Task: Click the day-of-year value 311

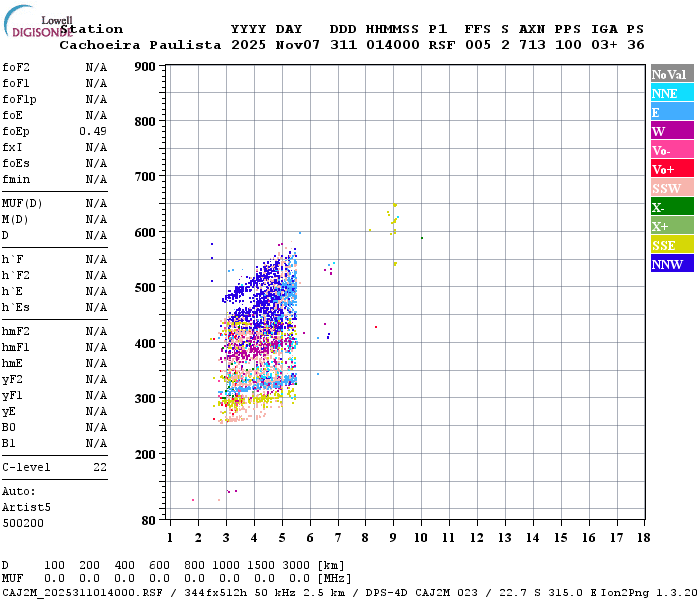Action: (343, 45)
